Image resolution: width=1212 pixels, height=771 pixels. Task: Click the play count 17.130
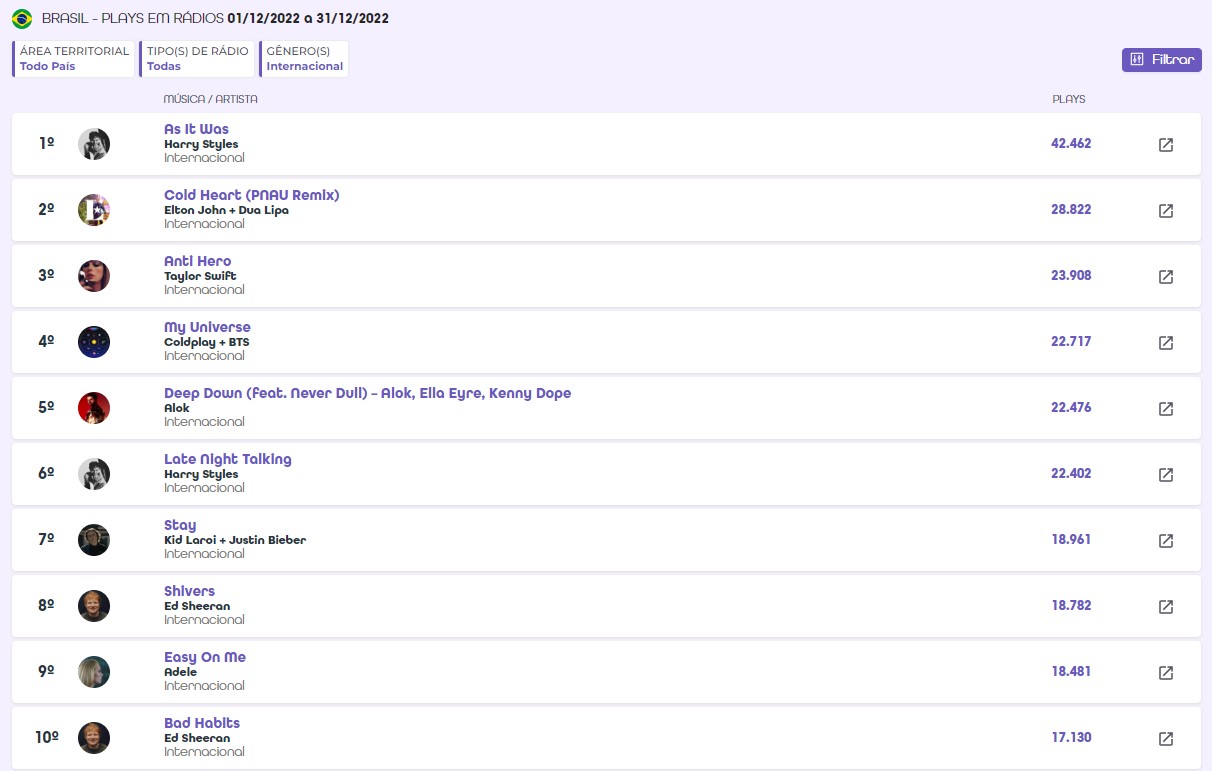(x=1071, y=738)
